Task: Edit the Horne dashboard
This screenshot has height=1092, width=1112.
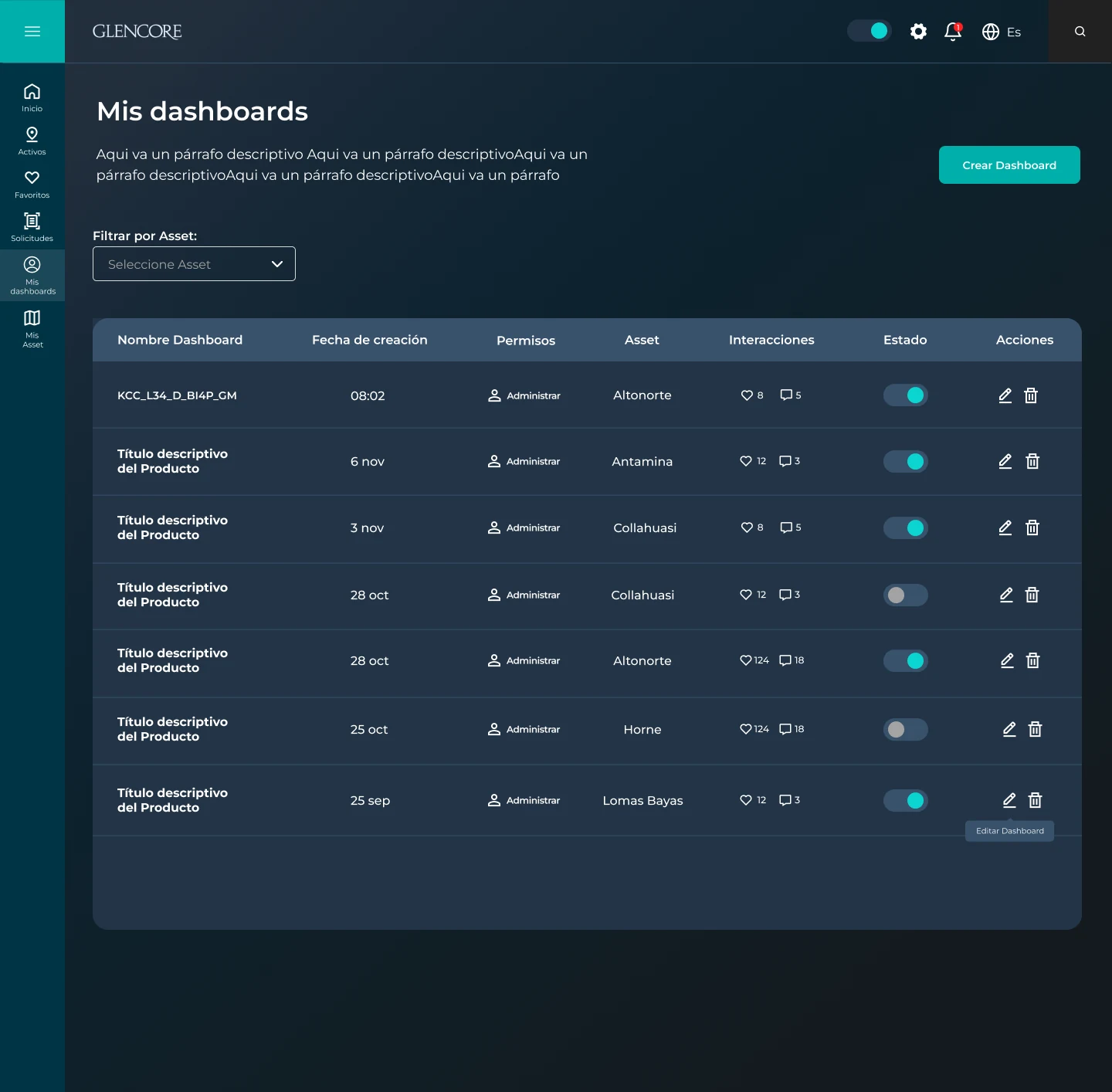Action: [x=1009, y=729]
